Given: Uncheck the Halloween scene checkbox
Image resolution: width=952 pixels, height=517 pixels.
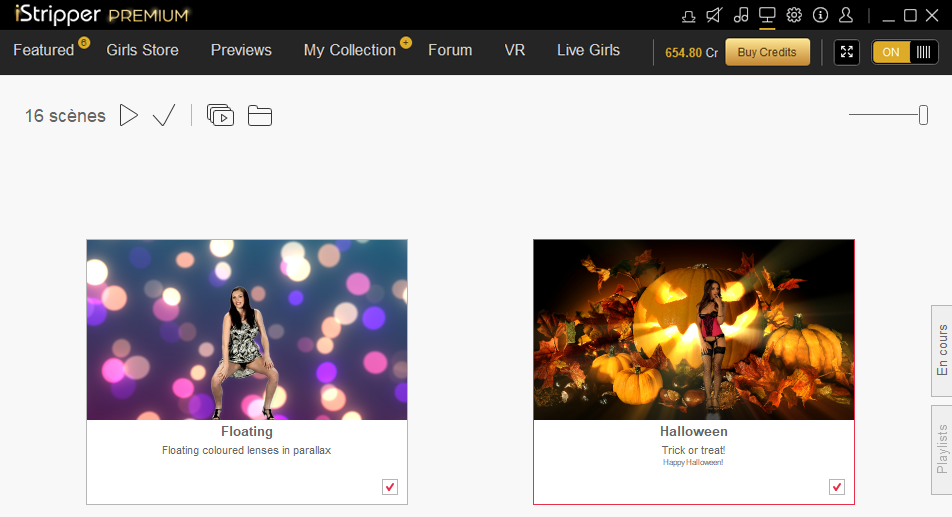Looking at the screenshot, I should tap(837, 487).
